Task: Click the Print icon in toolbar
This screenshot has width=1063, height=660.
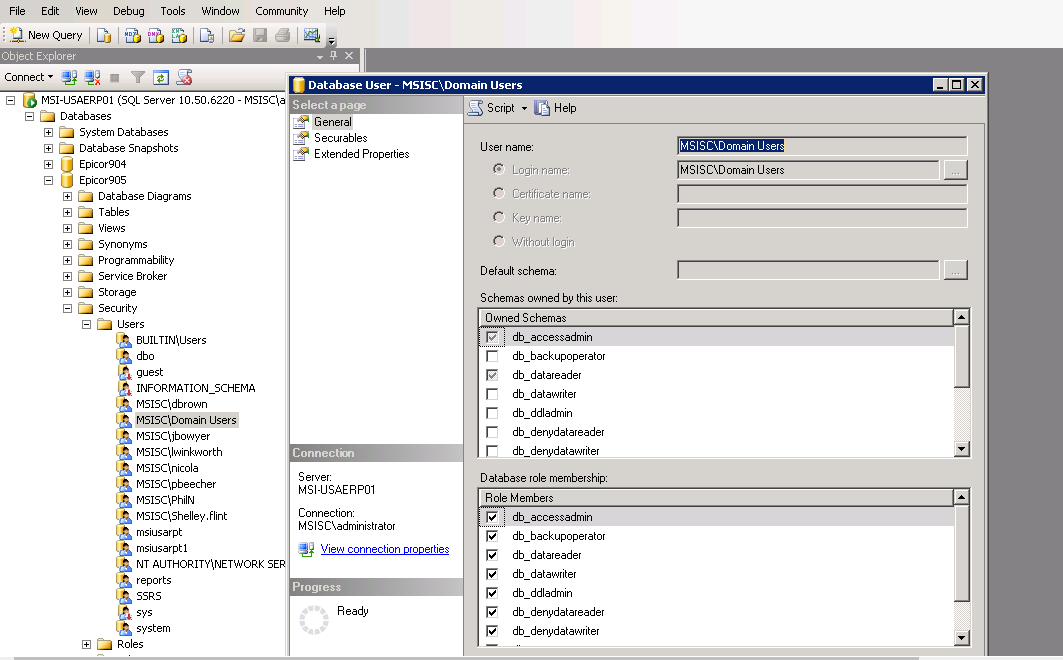Action: pyautogui.click(x=283, y=35)
